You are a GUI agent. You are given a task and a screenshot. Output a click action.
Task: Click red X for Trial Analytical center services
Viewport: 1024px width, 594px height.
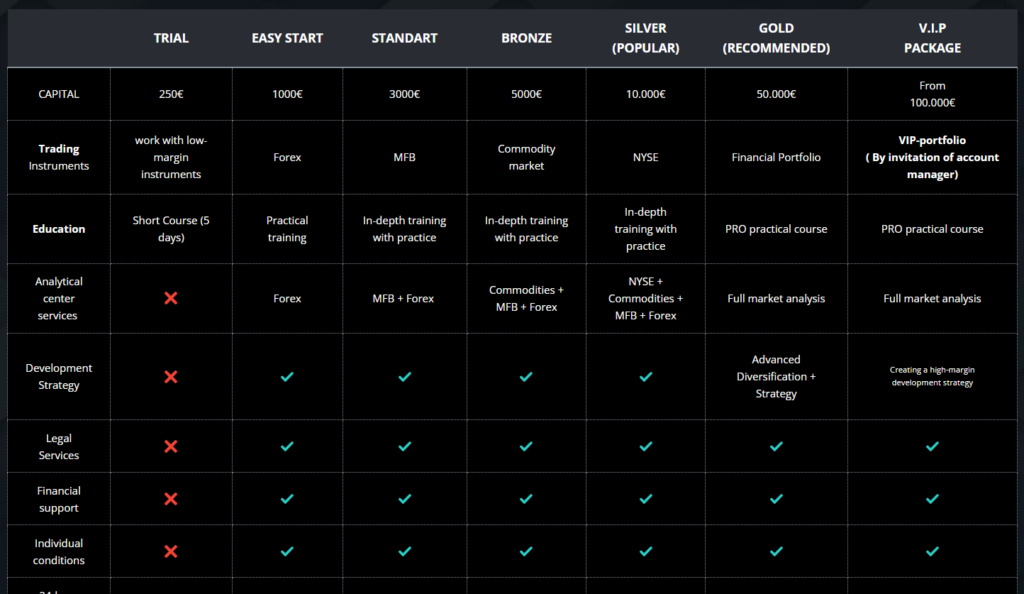[171, 298]
